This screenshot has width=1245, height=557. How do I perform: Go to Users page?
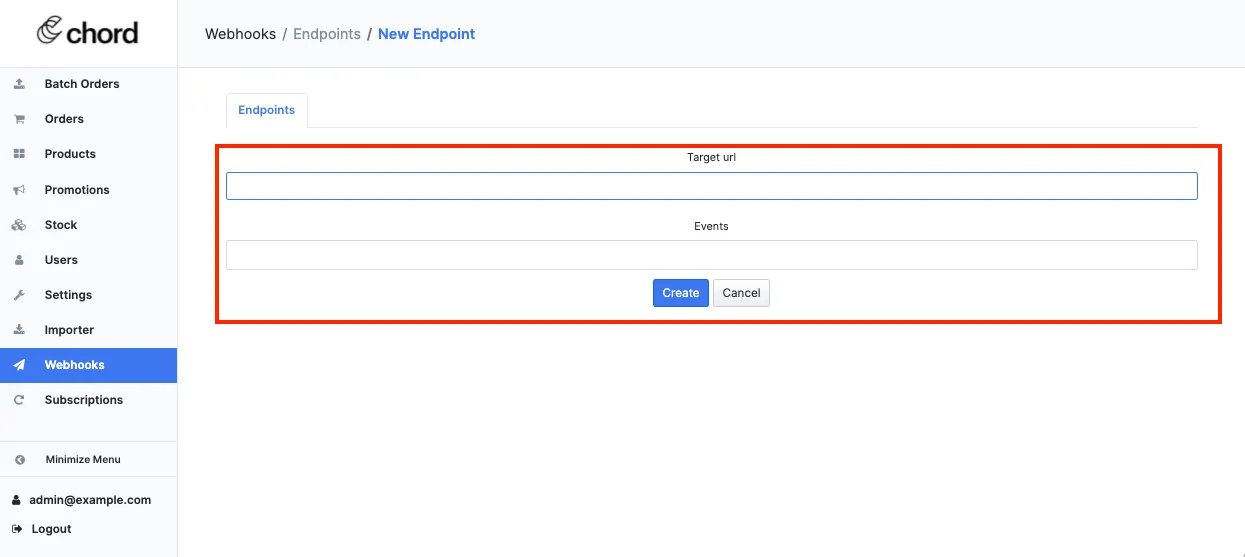click(x=88, y=260)
